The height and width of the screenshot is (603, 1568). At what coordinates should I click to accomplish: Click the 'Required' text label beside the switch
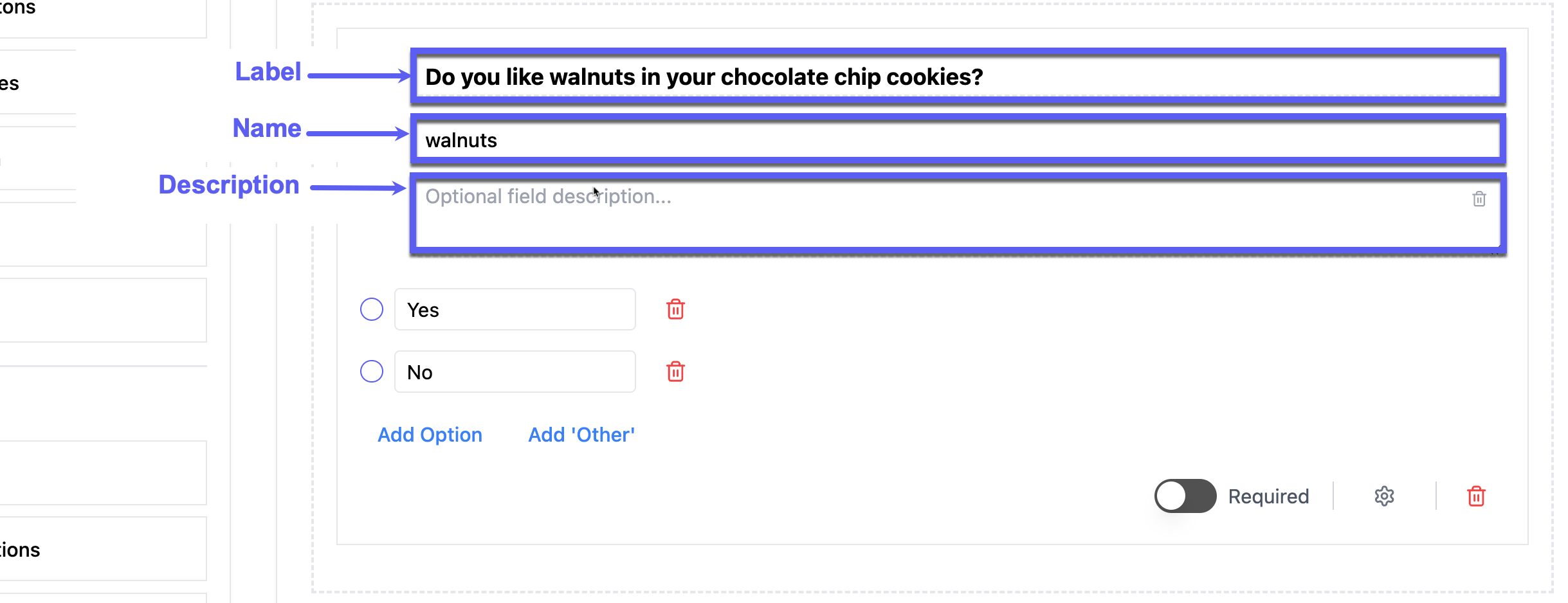(1268, 496)
